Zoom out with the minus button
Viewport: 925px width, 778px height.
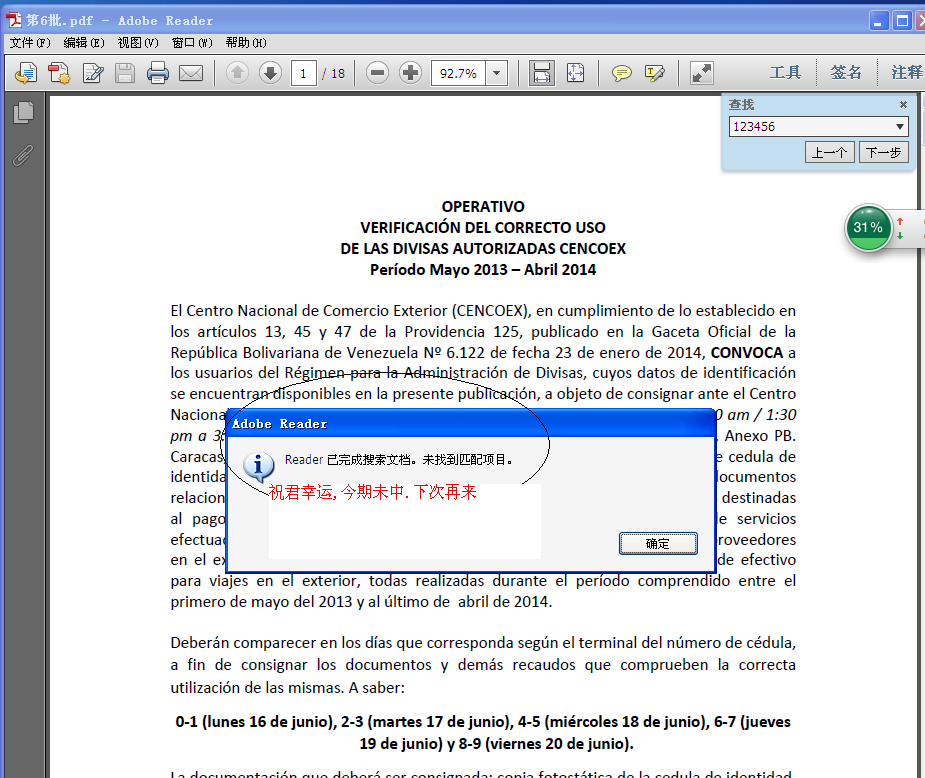coord(378,73)
